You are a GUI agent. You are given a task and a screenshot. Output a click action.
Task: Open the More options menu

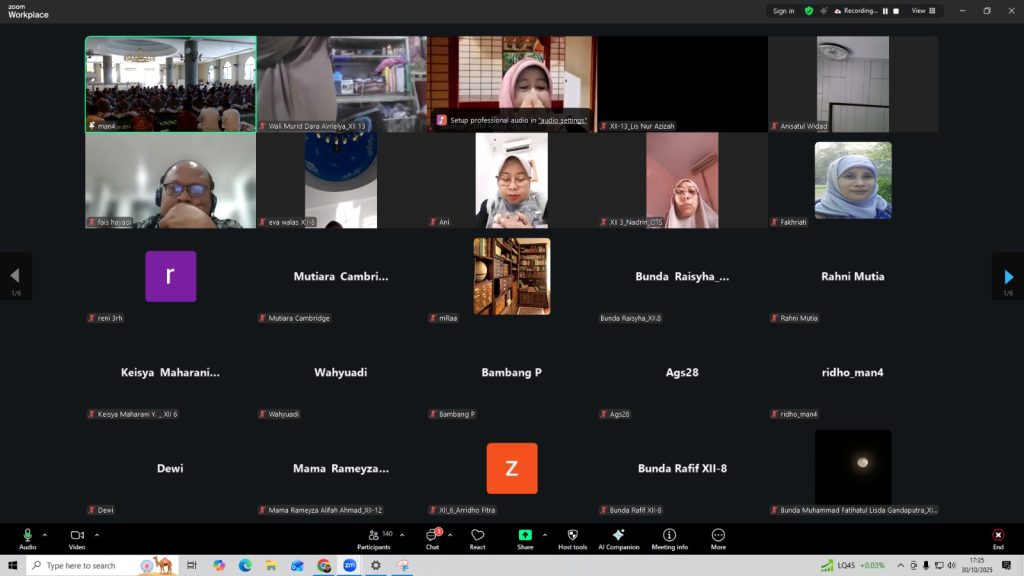tap(718, 538)
